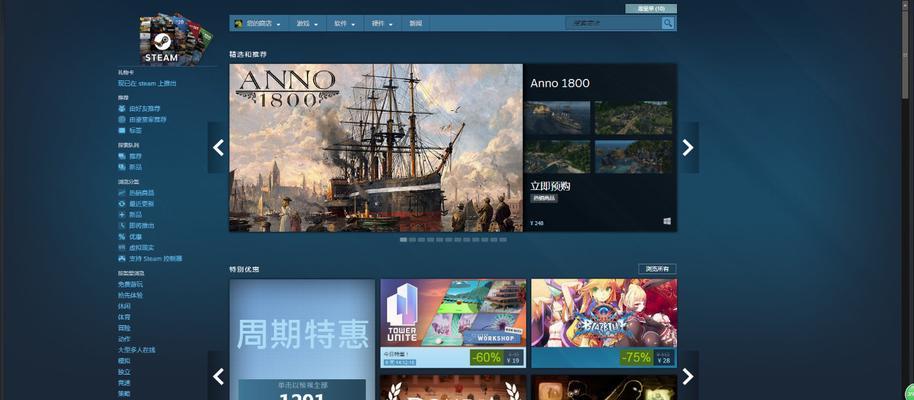This screenshot has width=914, height=400.
Task: Open the Steam gift cards image
Action: point(176,39)
